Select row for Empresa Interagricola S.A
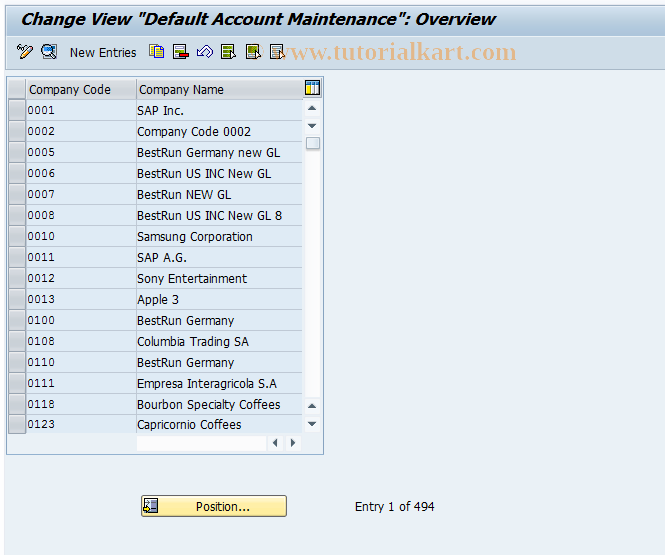This screenshot has height=555, width=665. 17,383
